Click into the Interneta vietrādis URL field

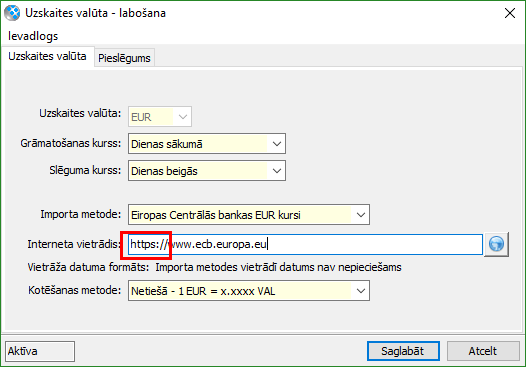point(305,244)
